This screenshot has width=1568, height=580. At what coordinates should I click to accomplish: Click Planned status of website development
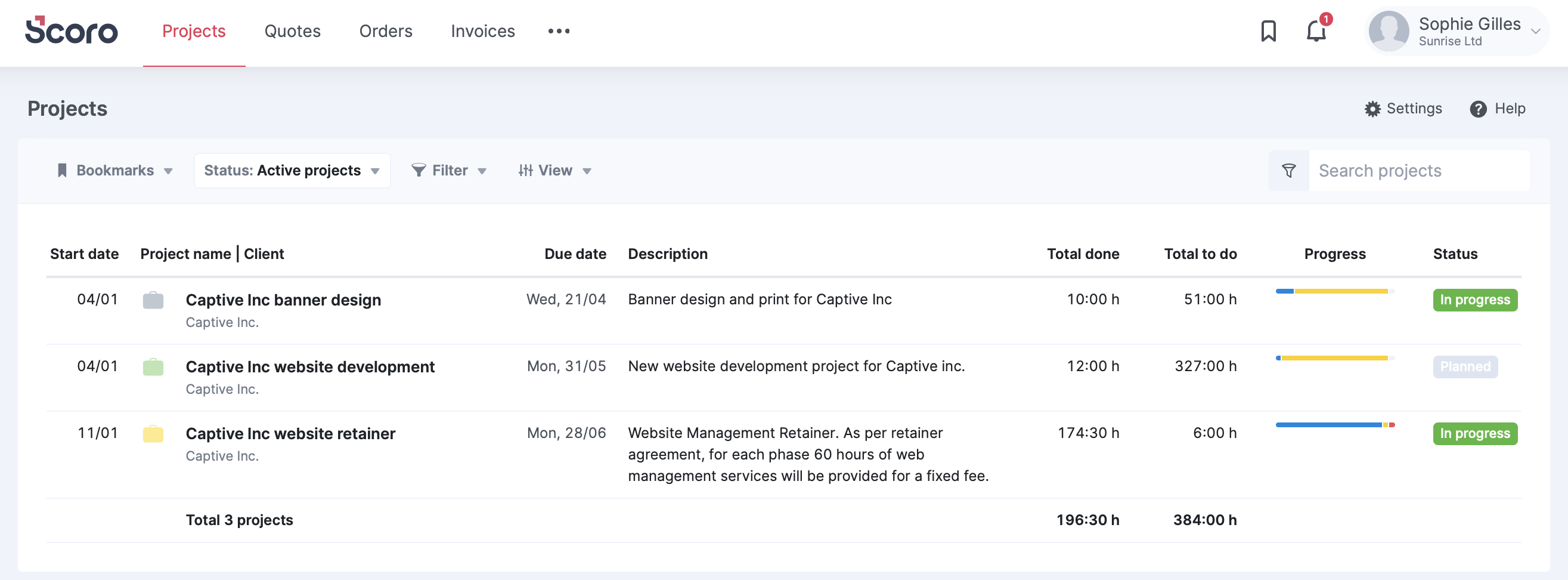1465,367
